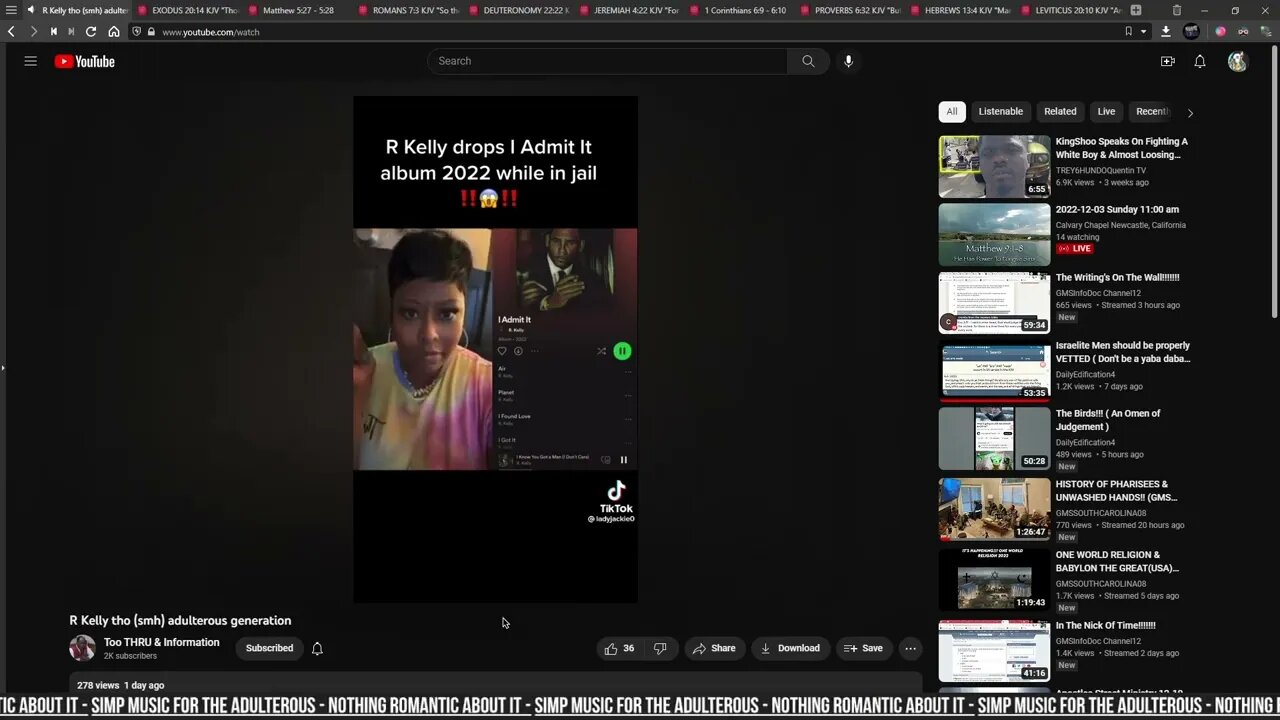Open The Writing's On The Wall thumbnail
The width and height of the screenshot is (1280, 720).
[x=994, y=302]
